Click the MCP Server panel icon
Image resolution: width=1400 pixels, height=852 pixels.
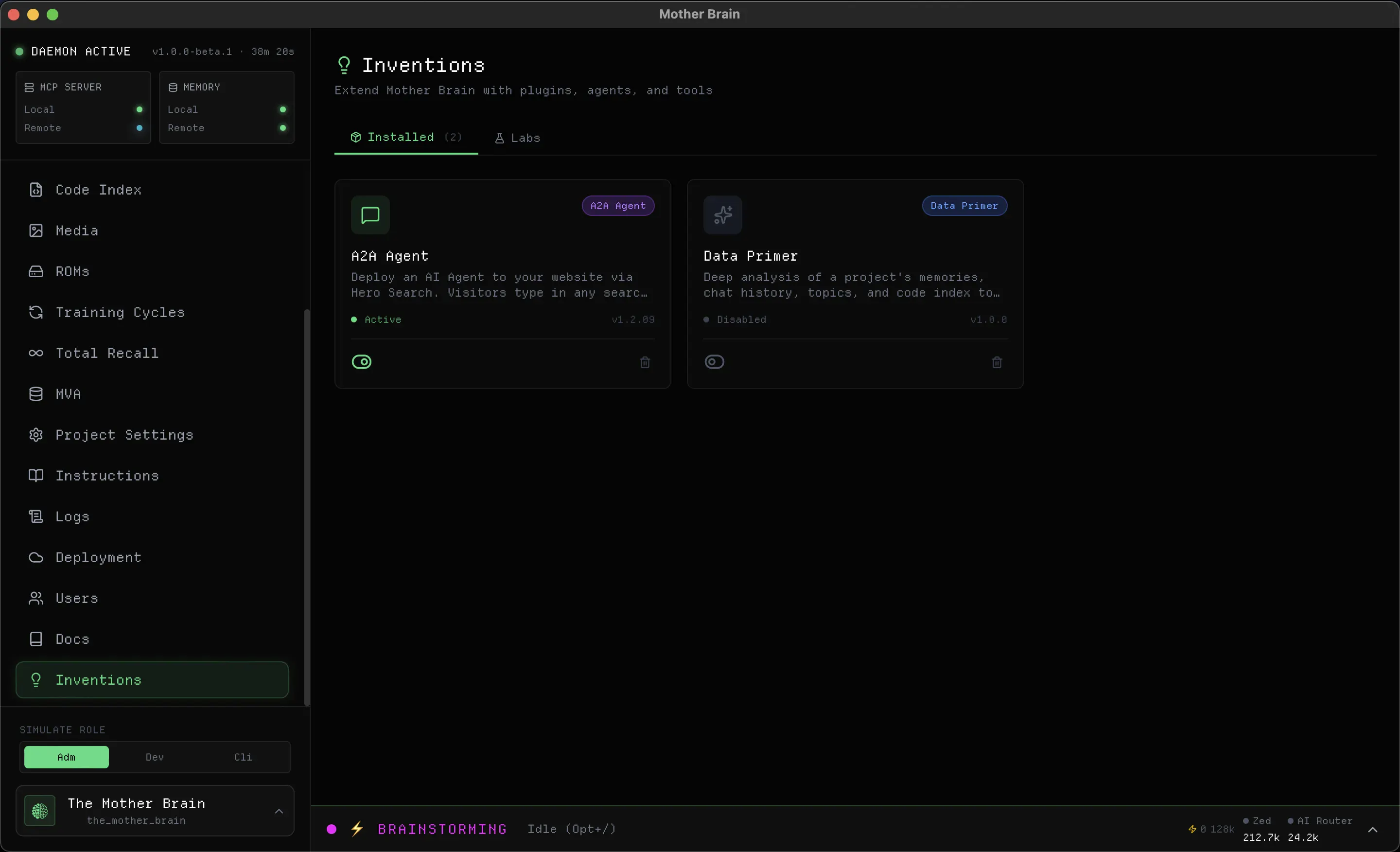pyautogui.click(x=29, y=88)
